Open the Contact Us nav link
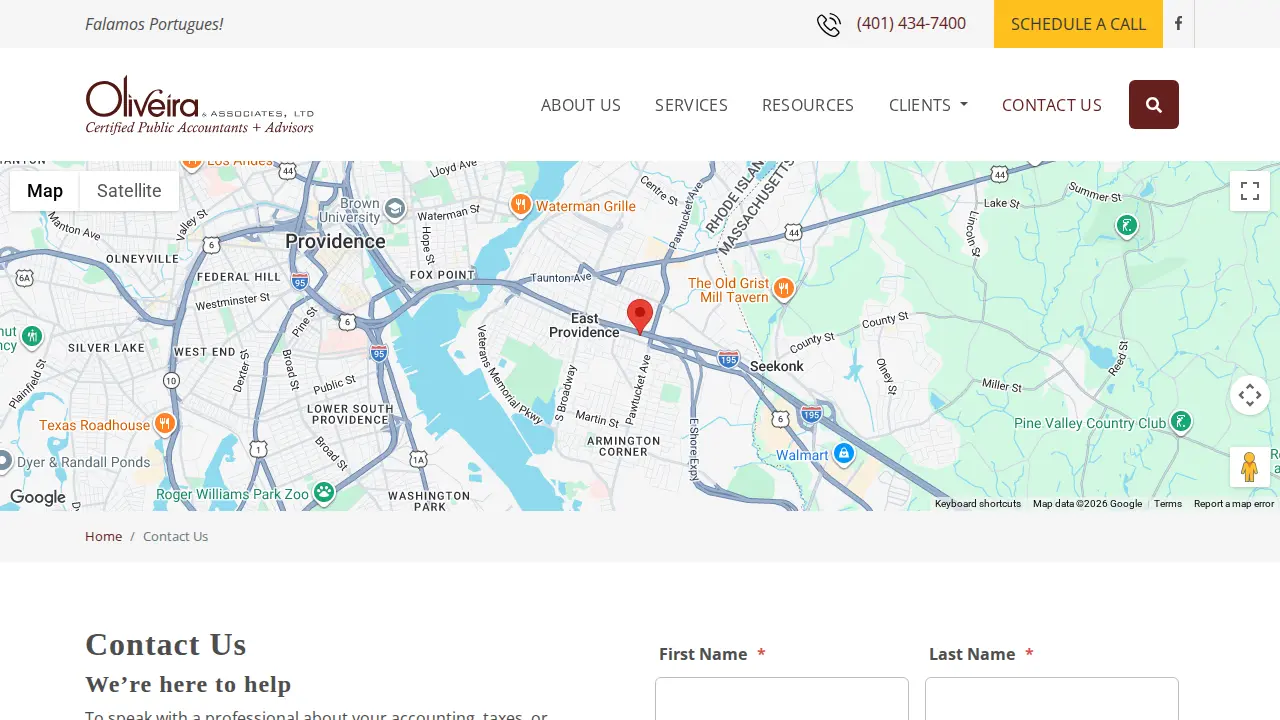The height and width of the screenshot is (720, 1280). pyautogui.click(x=1052, y=105)
